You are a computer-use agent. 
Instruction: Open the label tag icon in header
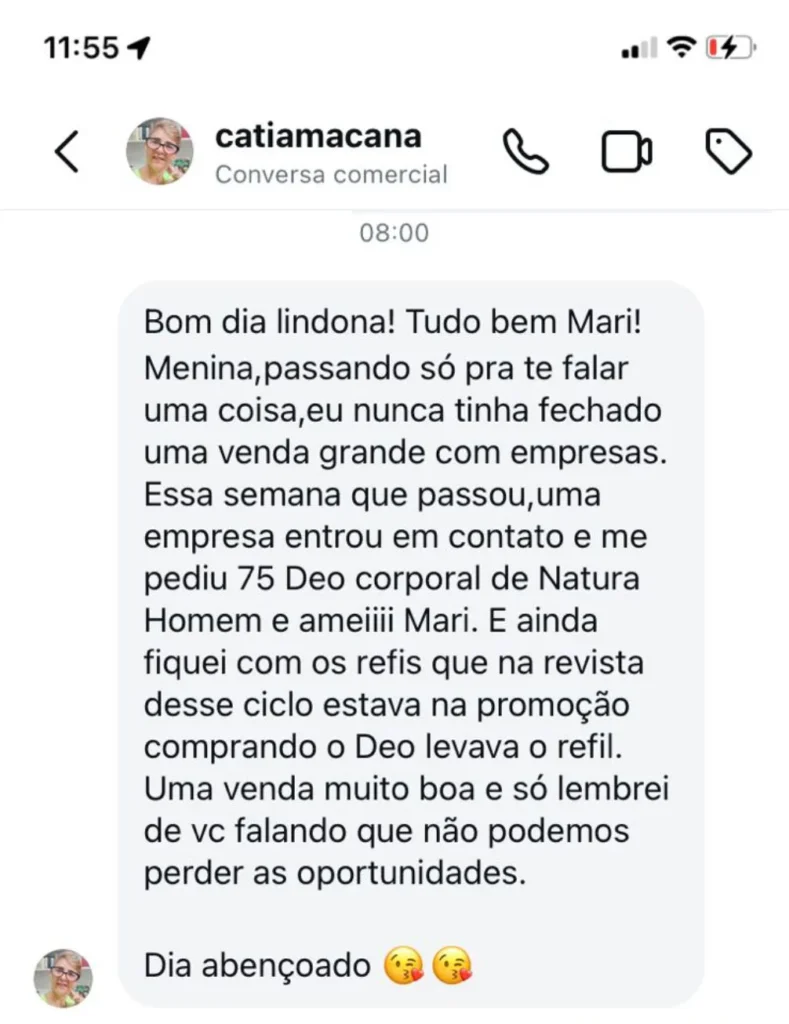(x=729, y=152)
